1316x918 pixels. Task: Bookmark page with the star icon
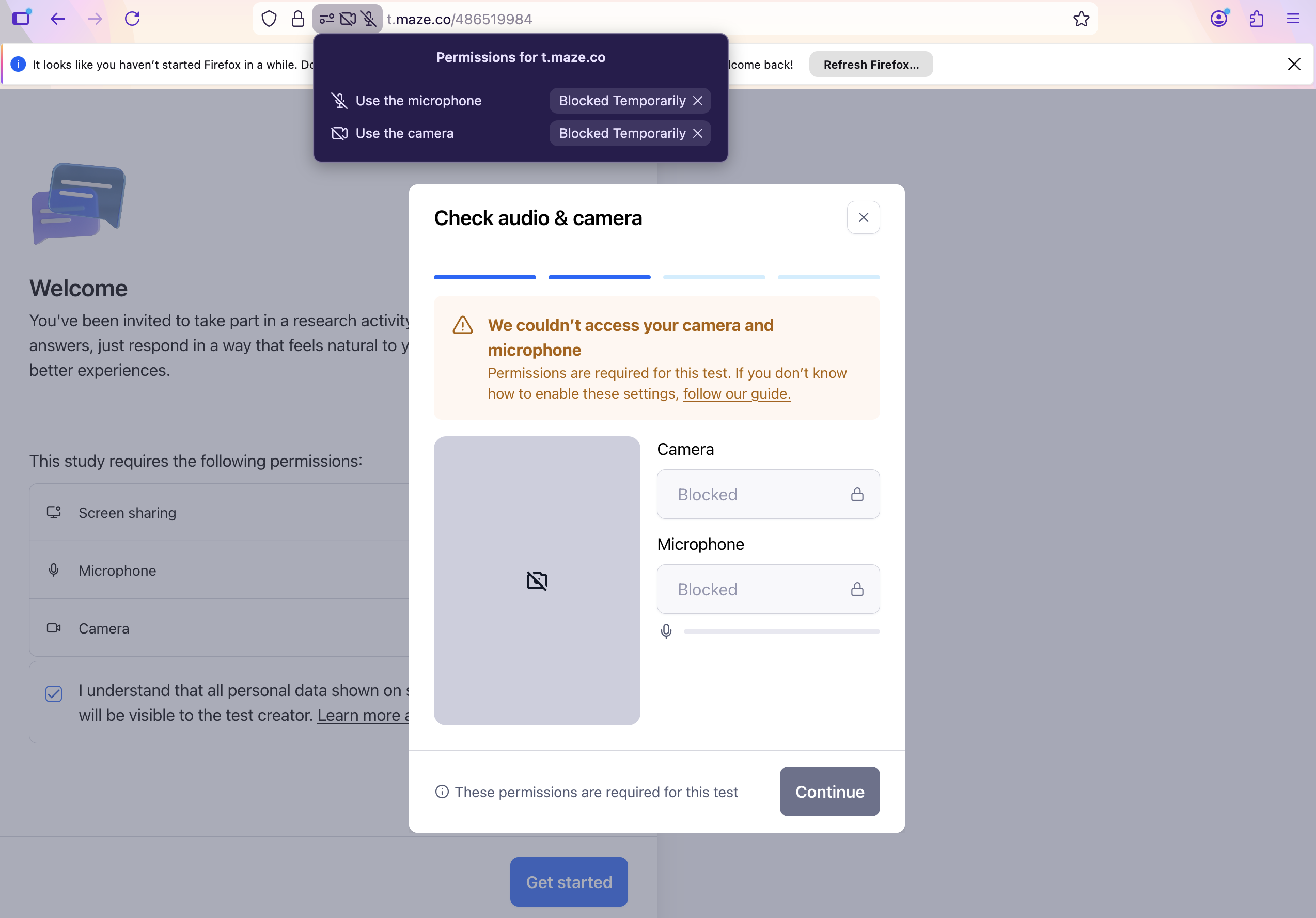(1081, 19)
